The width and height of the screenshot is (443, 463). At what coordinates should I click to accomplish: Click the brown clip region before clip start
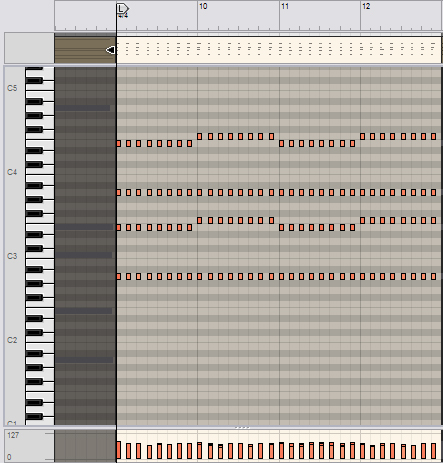pyautogui.click(x=85, y=50)
